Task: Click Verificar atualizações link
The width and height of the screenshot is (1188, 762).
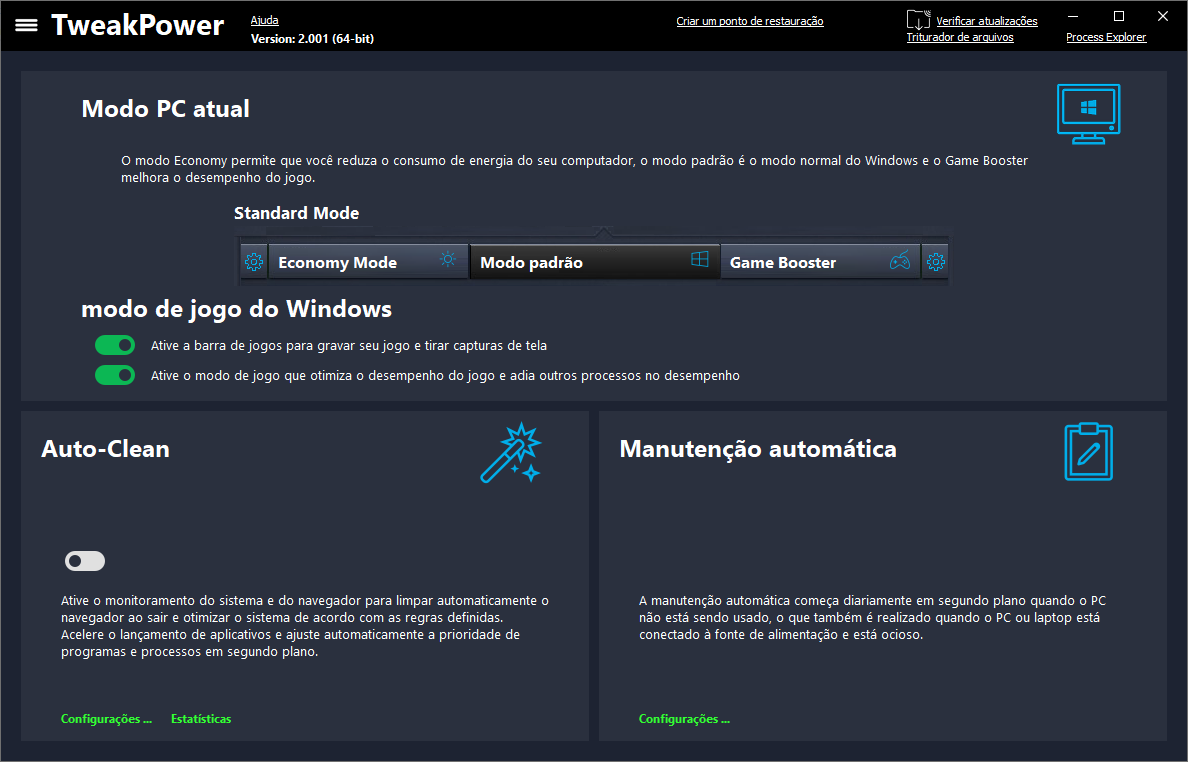Action: coord(986,21)
